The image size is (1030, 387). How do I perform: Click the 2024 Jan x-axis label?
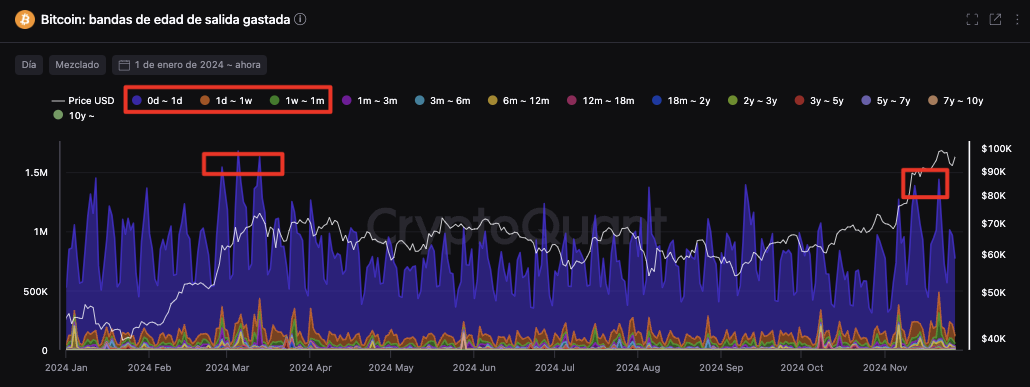point(66,368)
